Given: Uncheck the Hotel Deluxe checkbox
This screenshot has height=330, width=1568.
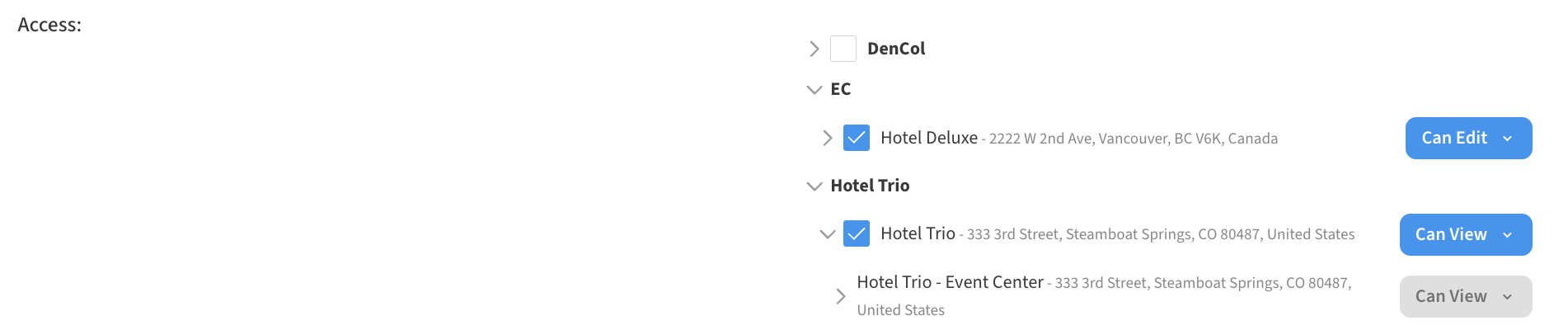Looking at the screenshot, I should pyautogui.click(x=857, y=138).
